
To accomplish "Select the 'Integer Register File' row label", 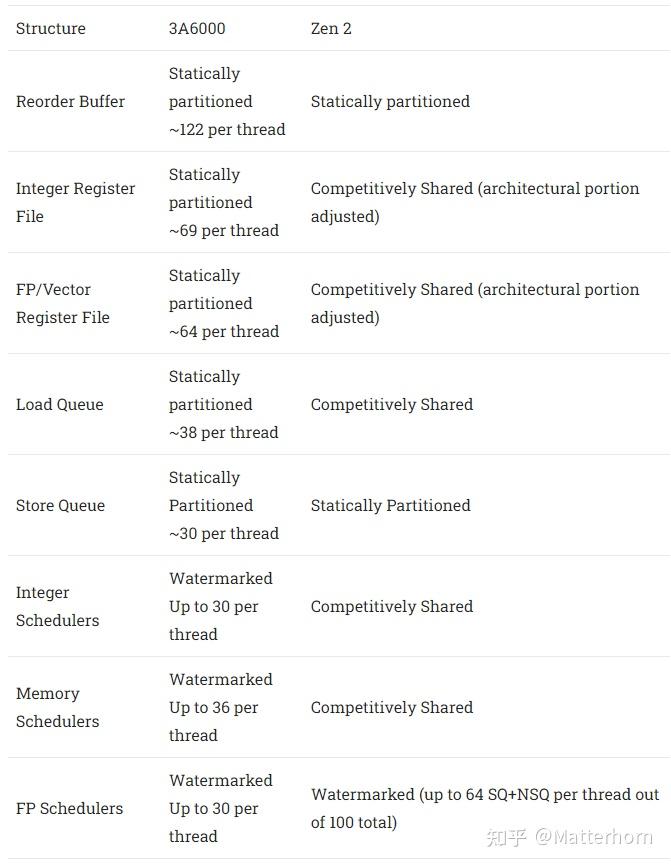I will coord(75,202).
